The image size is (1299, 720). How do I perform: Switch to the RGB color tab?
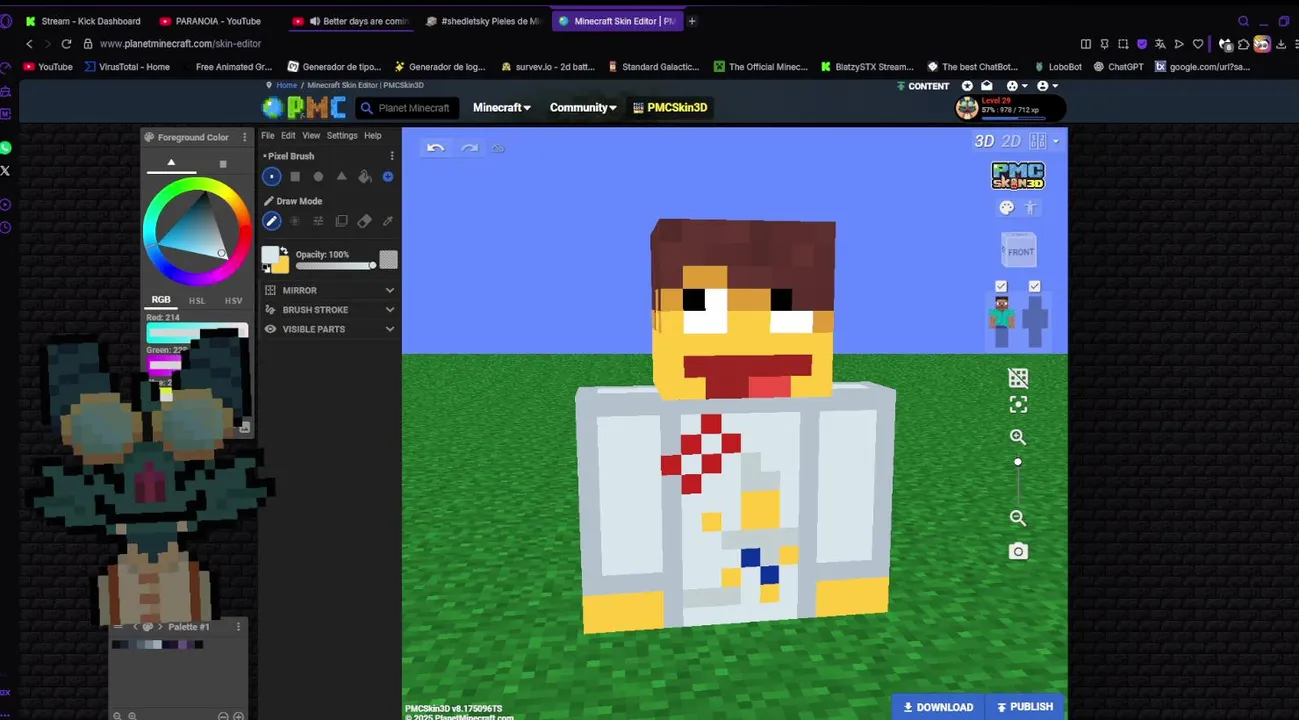pos(161,300)
